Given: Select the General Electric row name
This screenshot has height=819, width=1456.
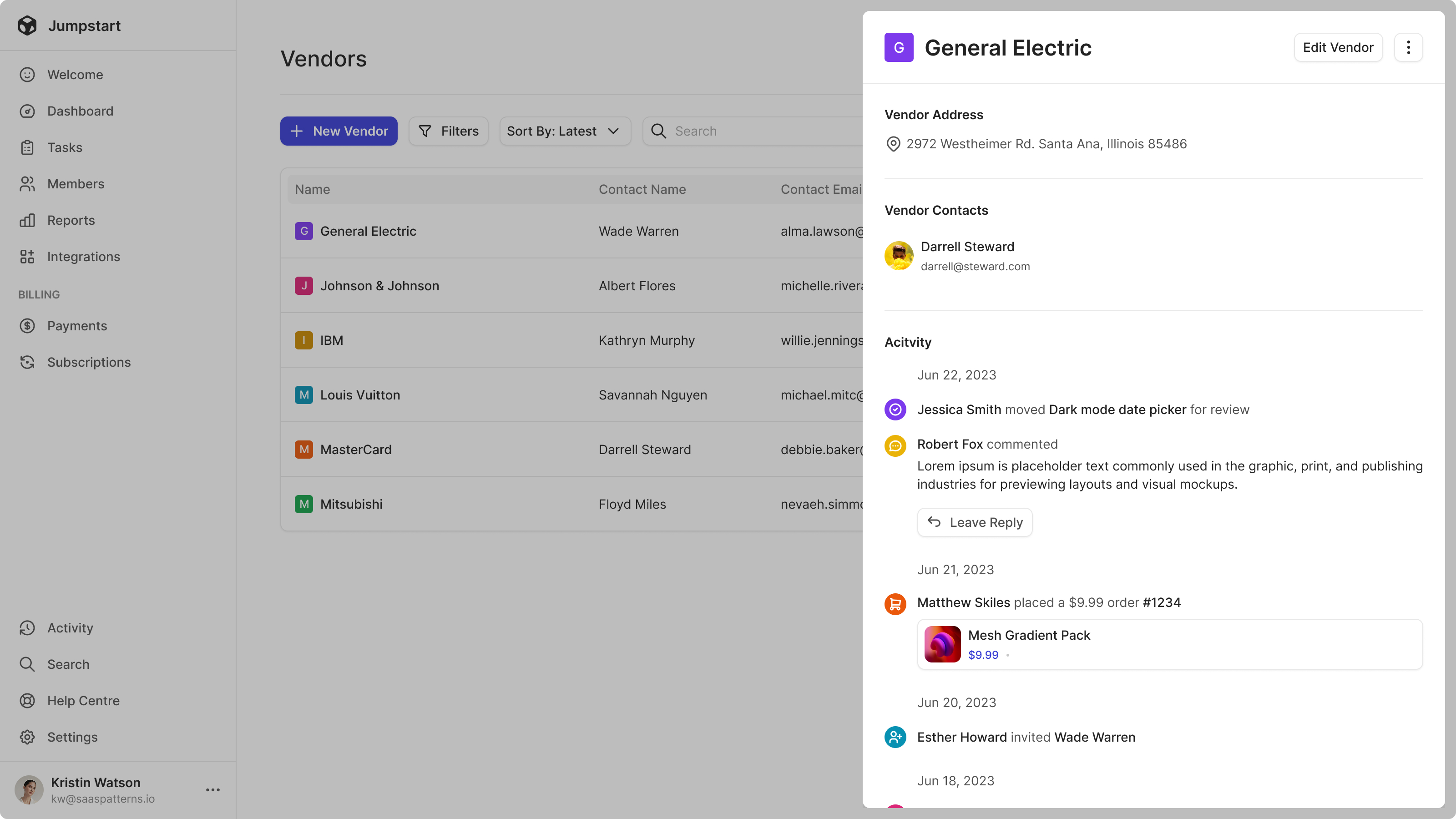Looking at the screenshot, I should (368, 231).
